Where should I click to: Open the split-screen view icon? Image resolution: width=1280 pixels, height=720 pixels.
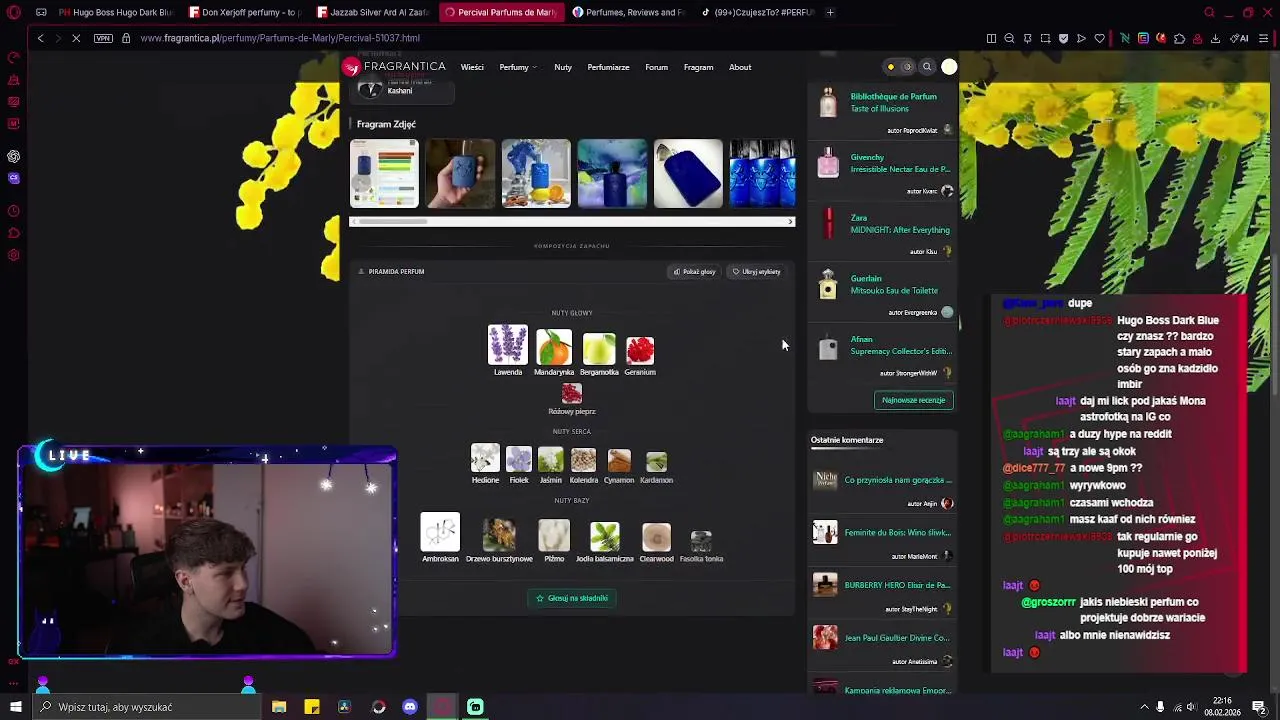coord(991,38)
